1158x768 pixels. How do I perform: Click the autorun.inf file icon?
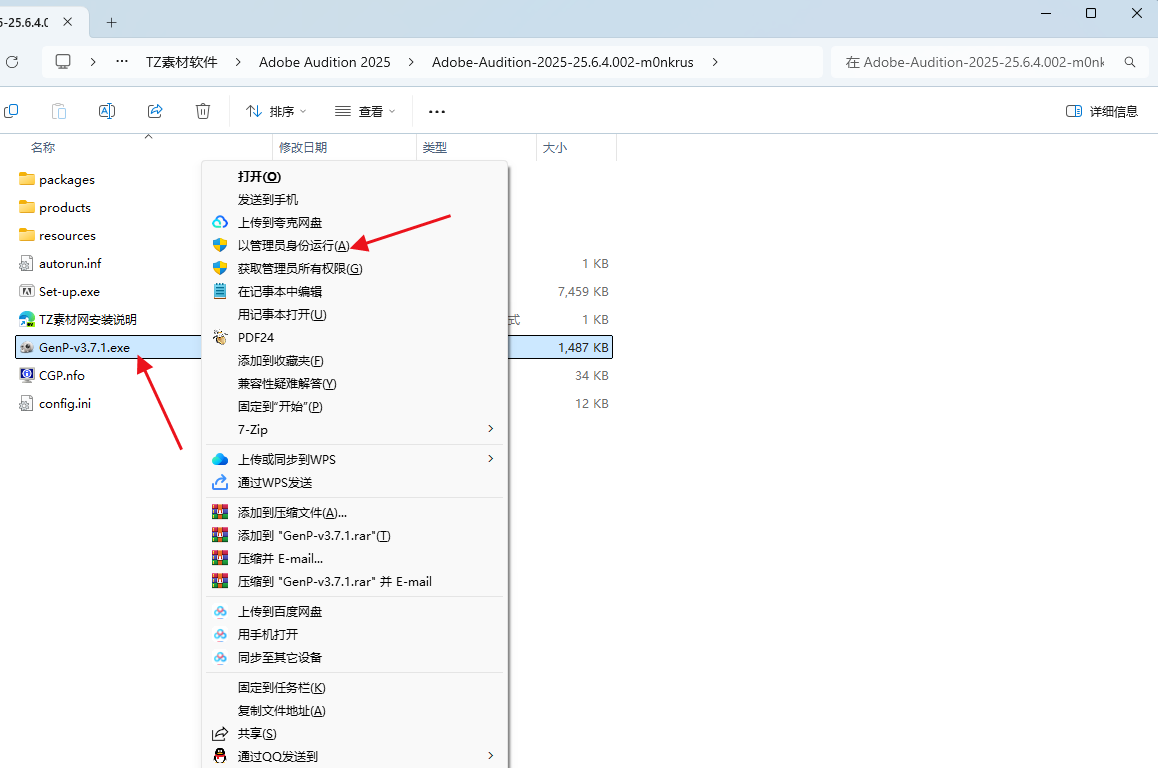[x=27, y=263]
